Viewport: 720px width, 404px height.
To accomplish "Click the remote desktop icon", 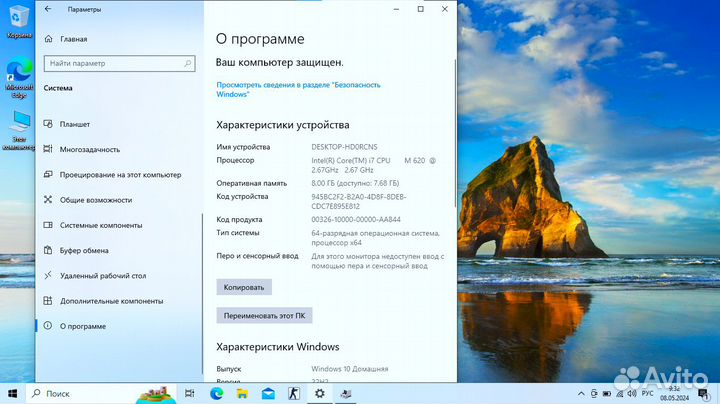I will [48, 275].
